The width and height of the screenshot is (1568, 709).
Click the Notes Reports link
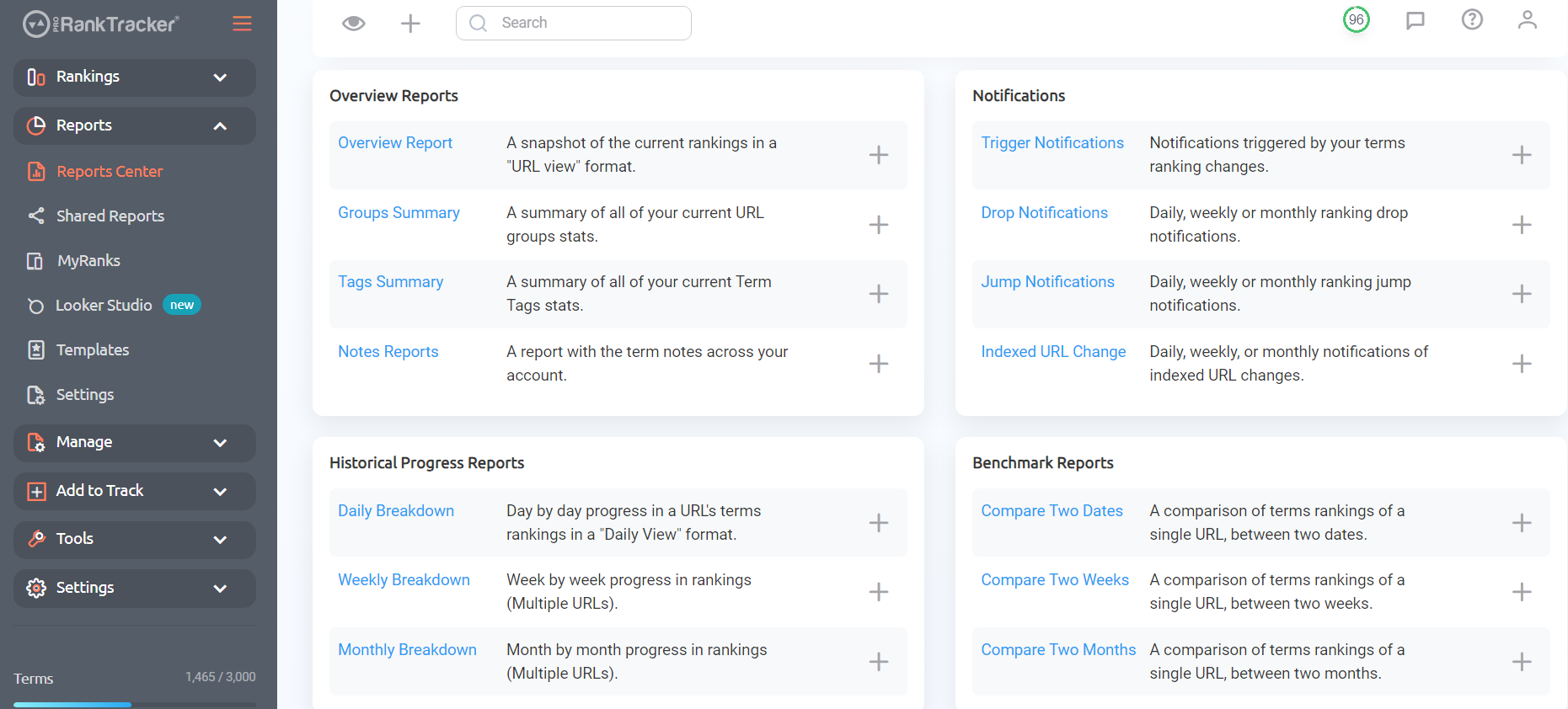tap(388, 352)
